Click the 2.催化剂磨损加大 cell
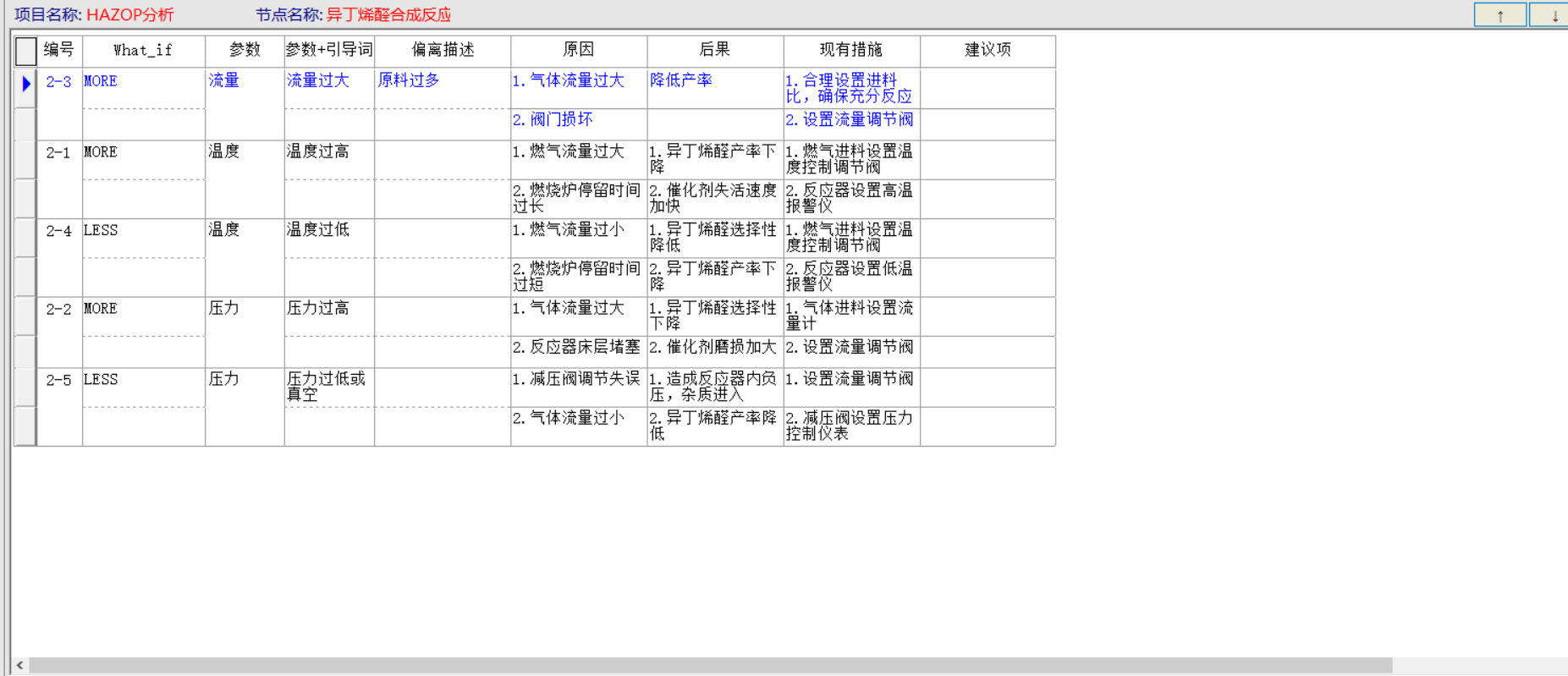The height and width of the screenshot is (676, 1568). pyautogui.click(x=715, y=352)
